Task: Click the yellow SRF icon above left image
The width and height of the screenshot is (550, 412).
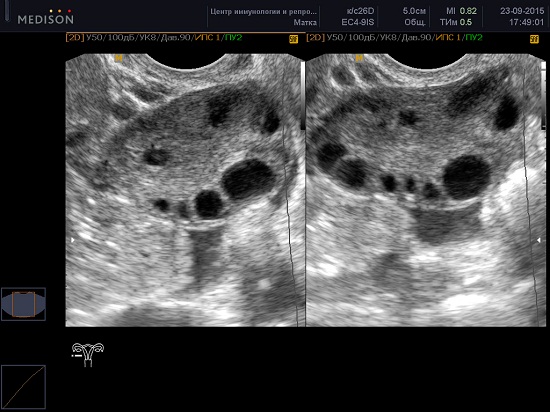Action: pos(293,39)
